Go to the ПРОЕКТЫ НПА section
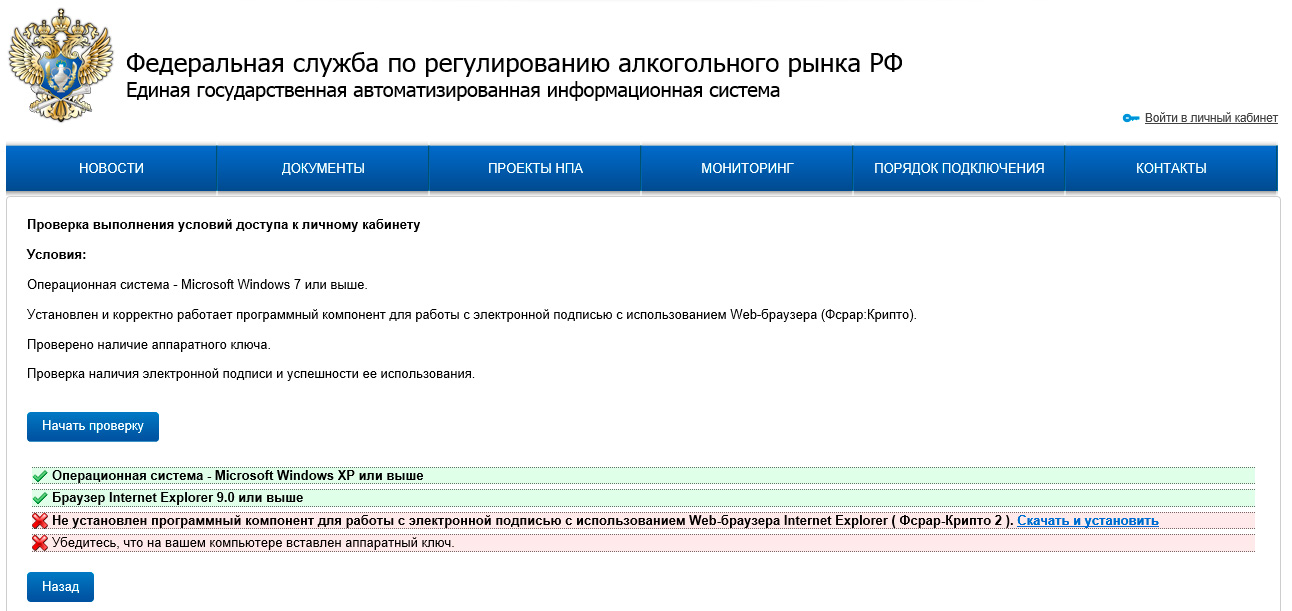This screenshot has height=611, width=1292. click(535, 168)
